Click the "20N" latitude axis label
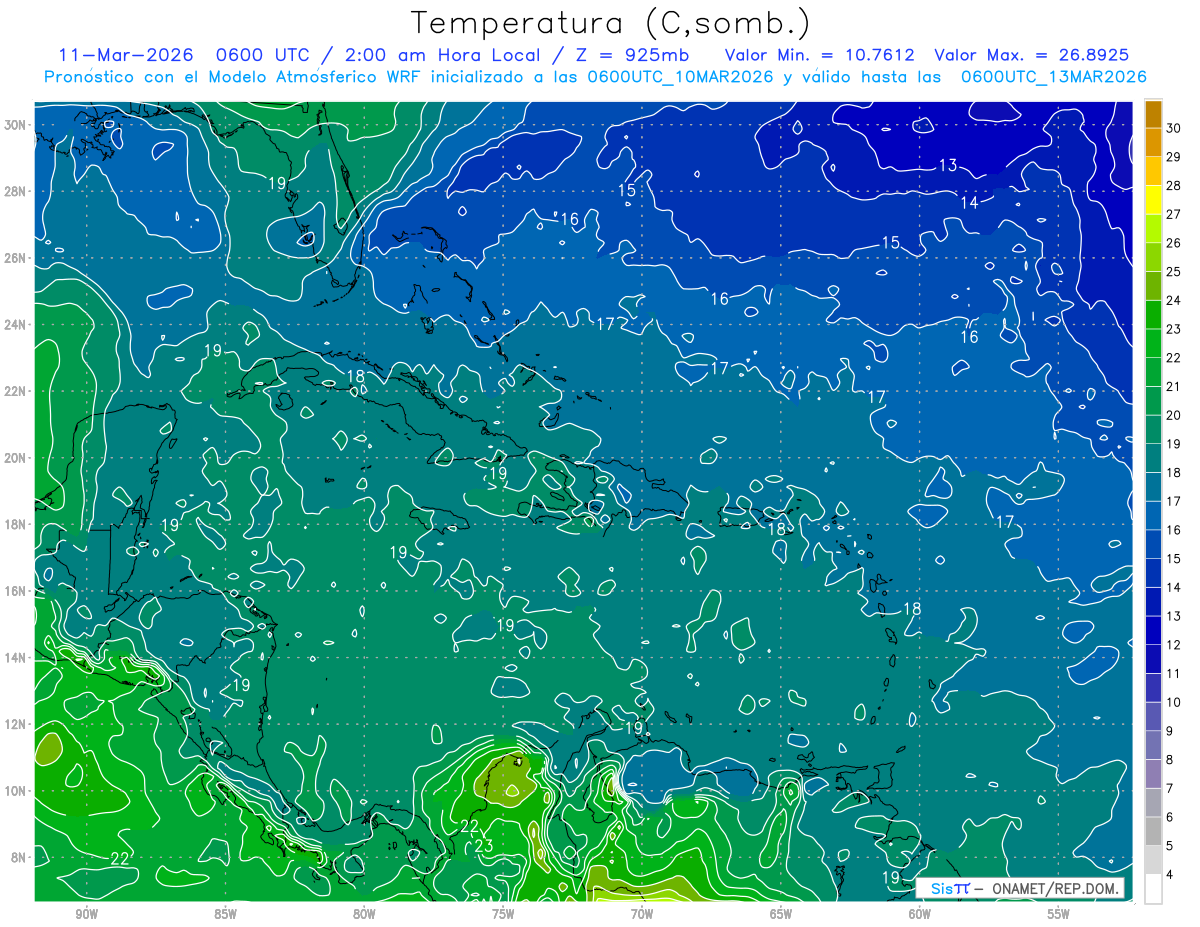 pyautogui.click(x=17, y=458)
